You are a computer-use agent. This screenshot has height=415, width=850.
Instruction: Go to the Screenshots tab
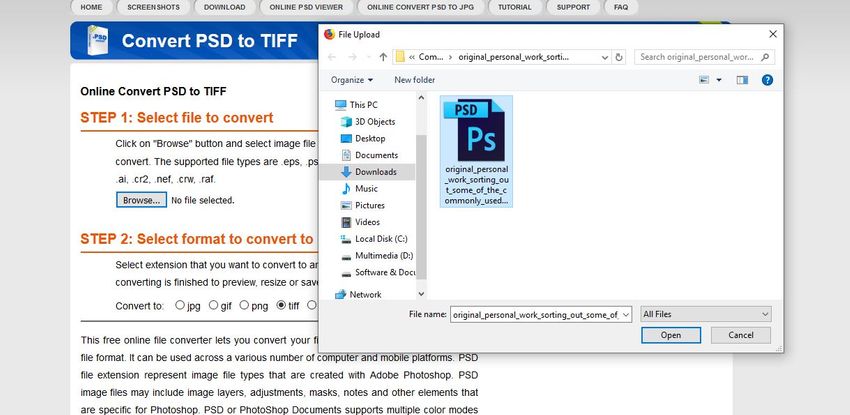[x=153, y=7]
